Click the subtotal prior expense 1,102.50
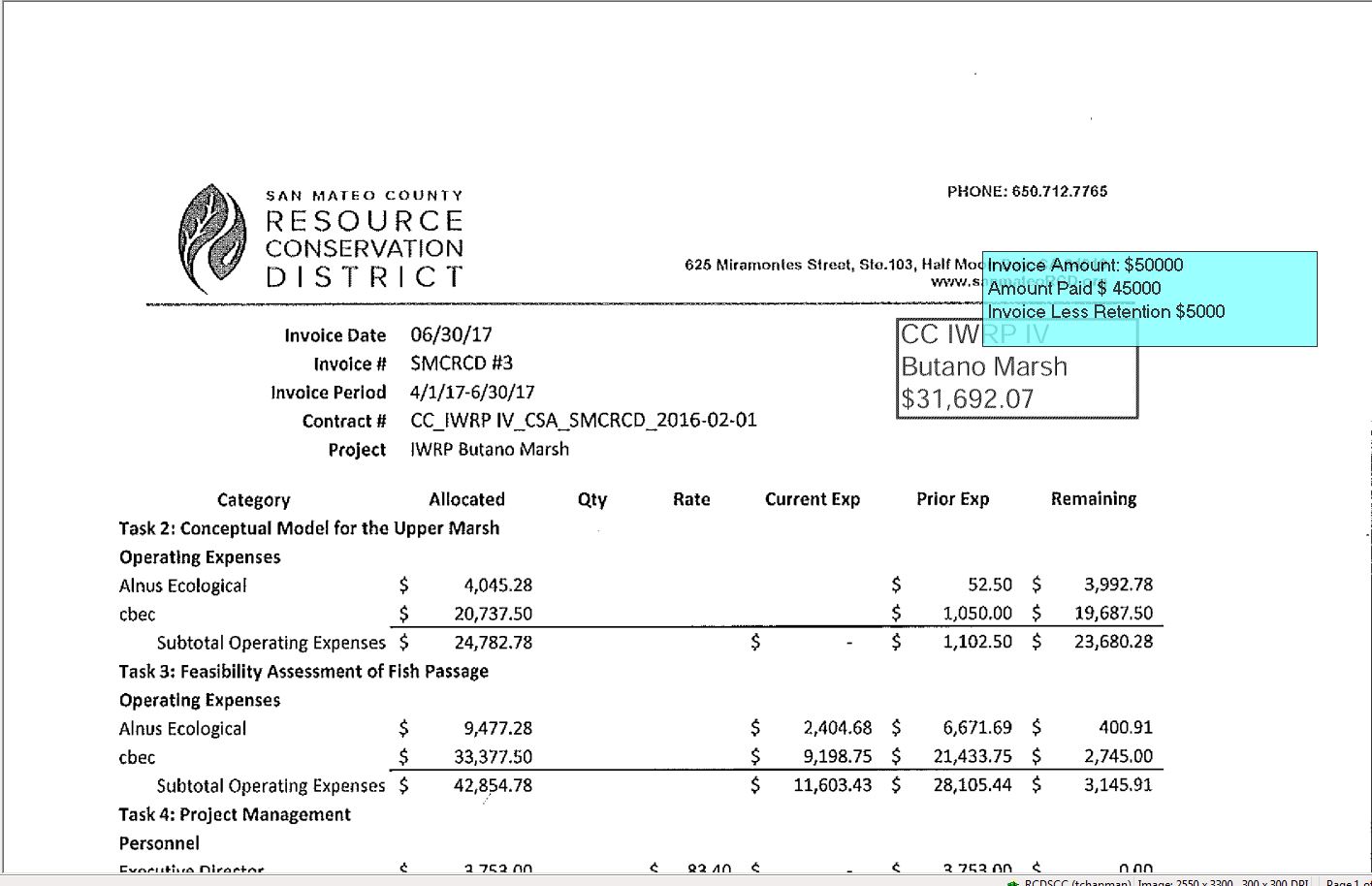 pyautogui.click(x=977, y=642)
